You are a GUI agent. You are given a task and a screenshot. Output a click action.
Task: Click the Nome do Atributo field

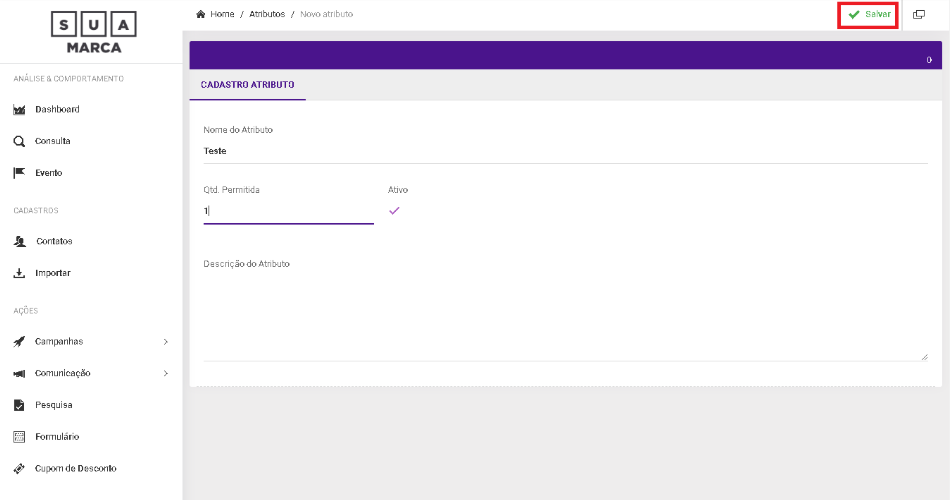coord(565,151)
